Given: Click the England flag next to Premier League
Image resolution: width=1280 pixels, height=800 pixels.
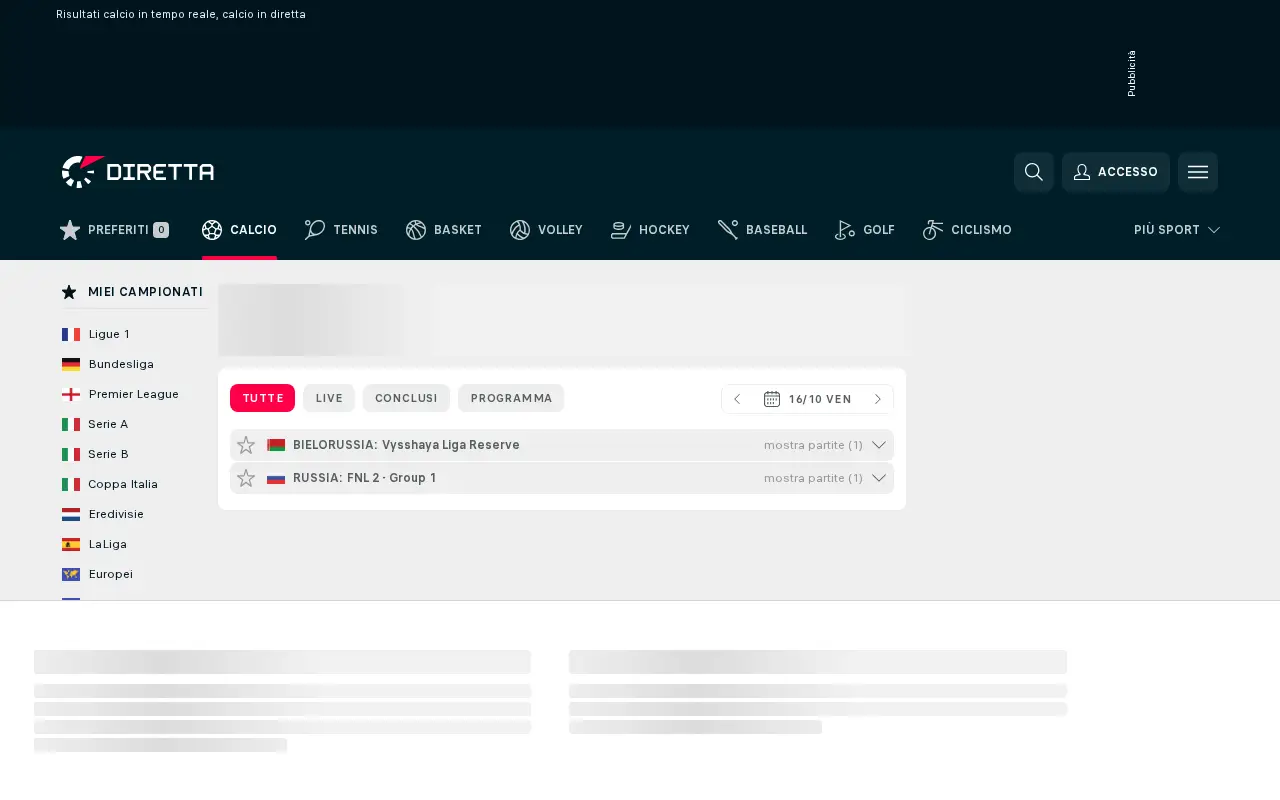Looking at the screenshot, I should (71, 394).
